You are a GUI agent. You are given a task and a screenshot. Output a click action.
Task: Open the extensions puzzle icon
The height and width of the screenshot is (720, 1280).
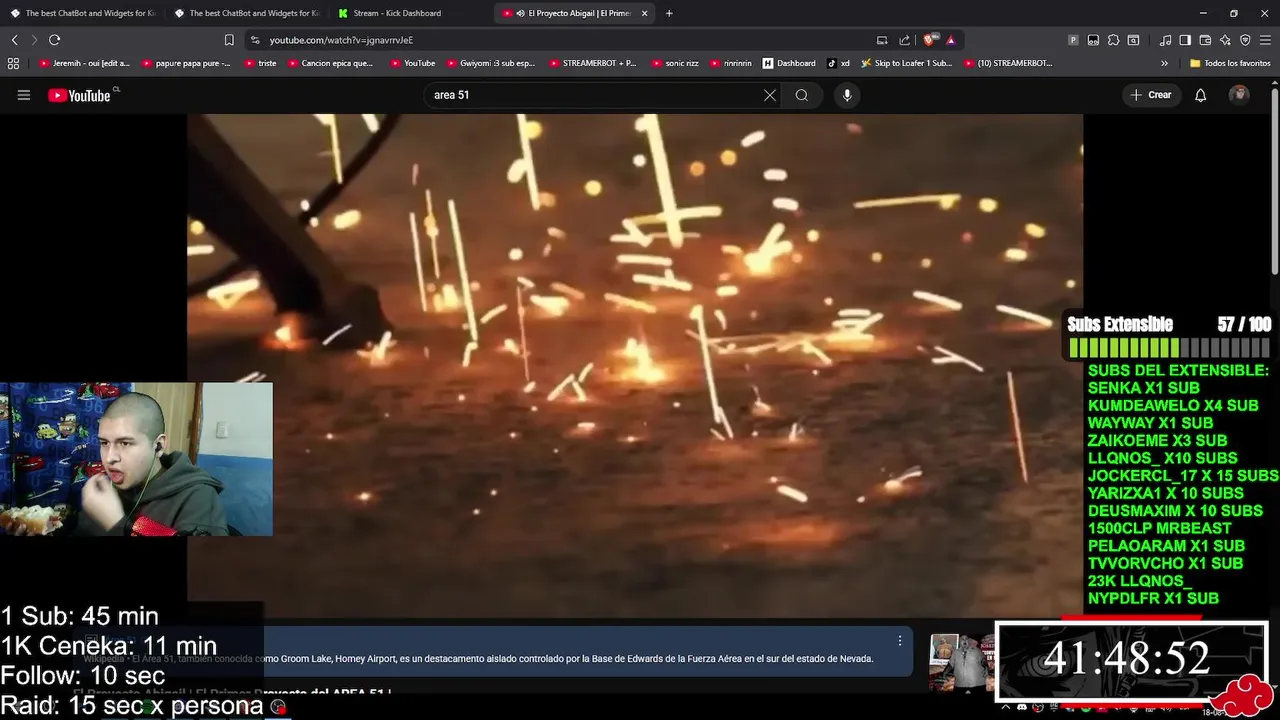[1113, 40]
